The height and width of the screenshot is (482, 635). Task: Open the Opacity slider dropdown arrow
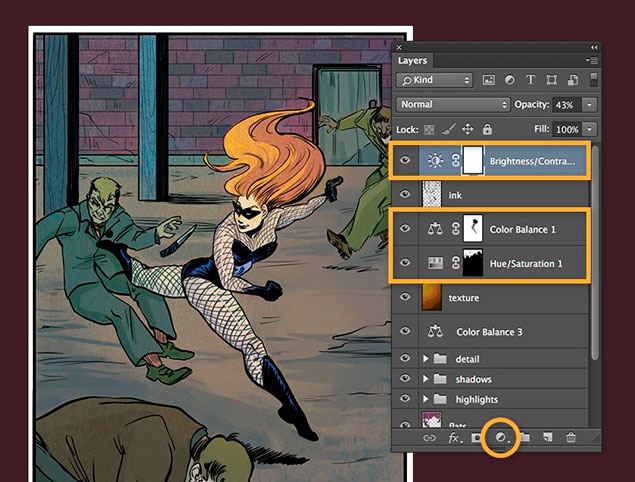tap(589, 105)
